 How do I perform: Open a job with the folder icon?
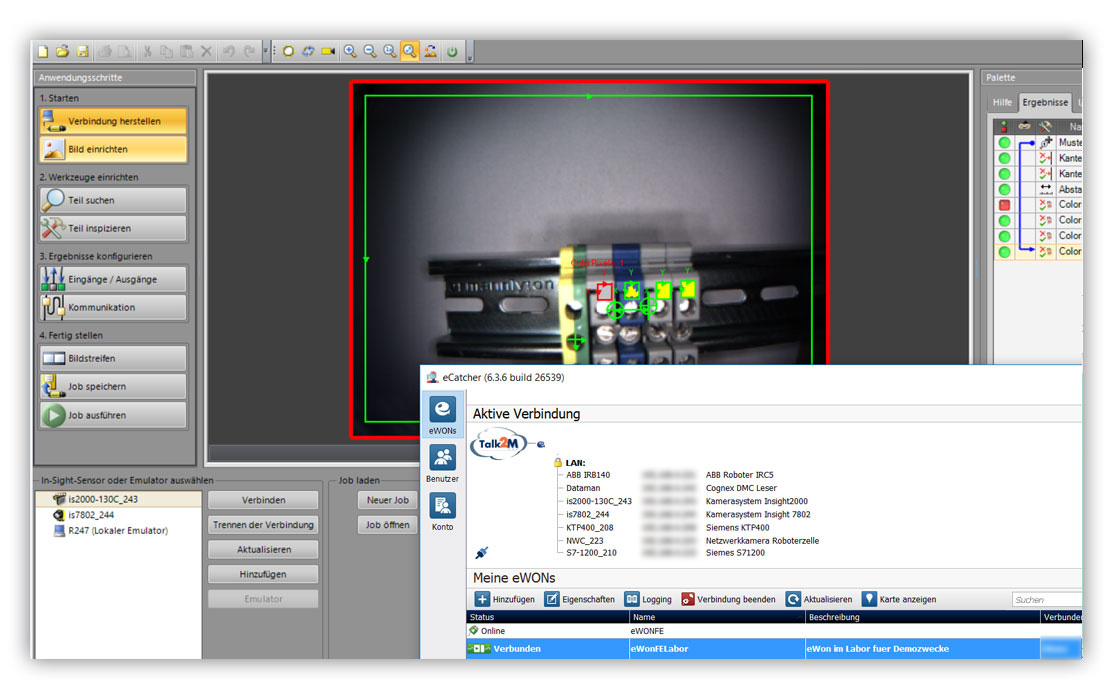coord(62,51)
